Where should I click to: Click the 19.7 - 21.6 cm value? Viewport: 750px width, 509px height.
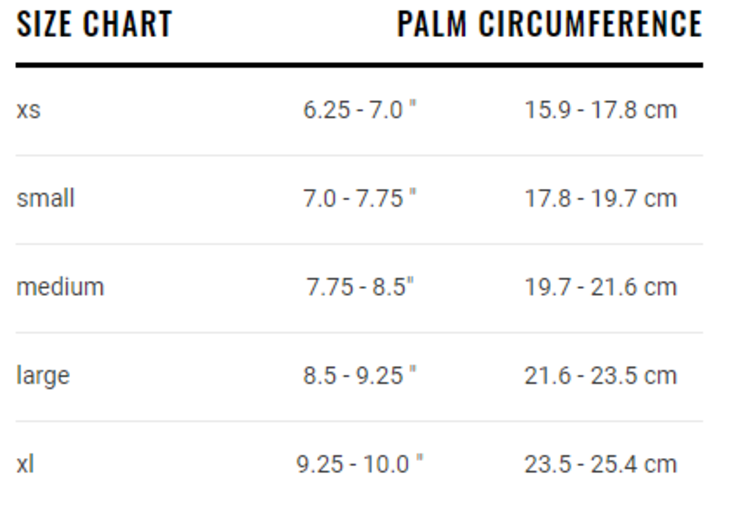click(600, 287)
